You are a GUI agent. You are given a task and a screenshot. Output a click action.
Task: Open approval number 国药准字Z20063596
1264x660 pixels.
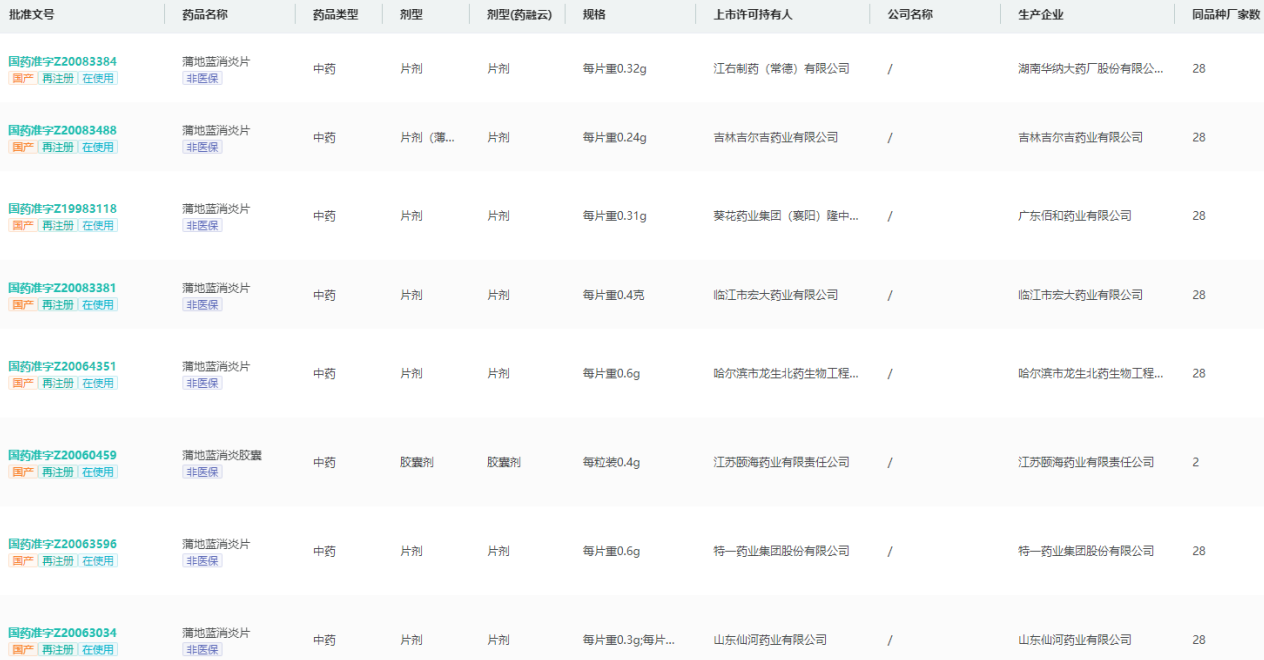[x=62, y=544]
